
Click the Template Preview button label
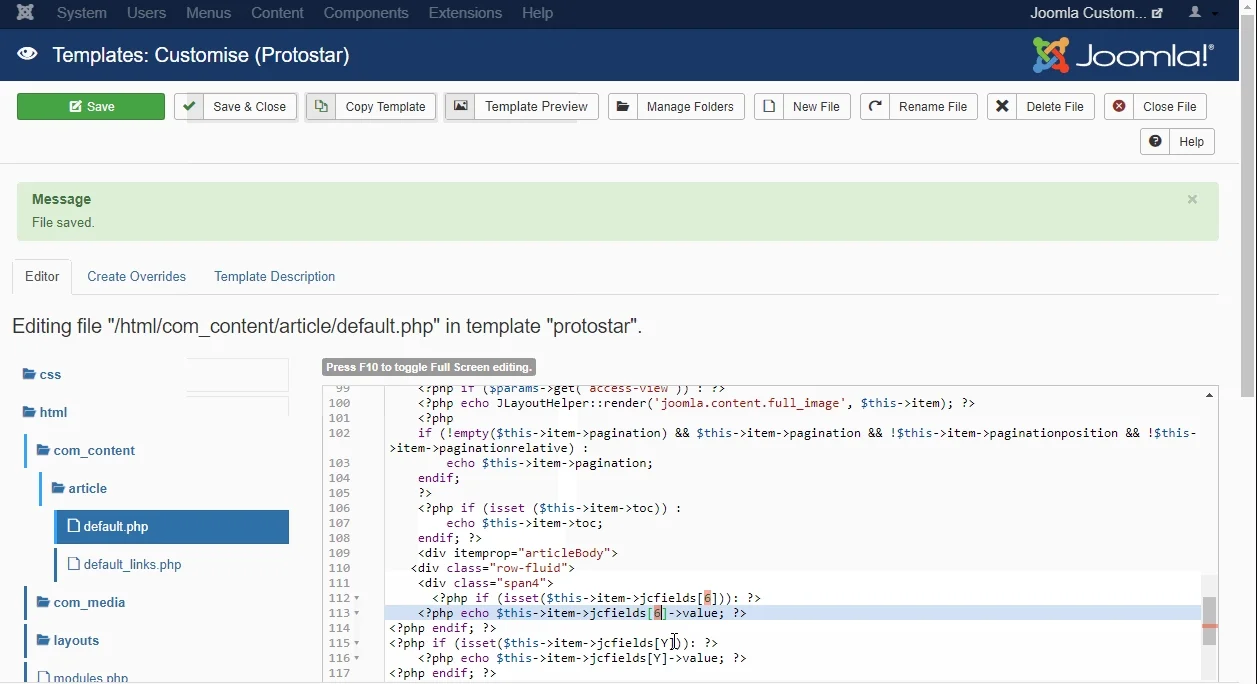click(x=537, y=107)
